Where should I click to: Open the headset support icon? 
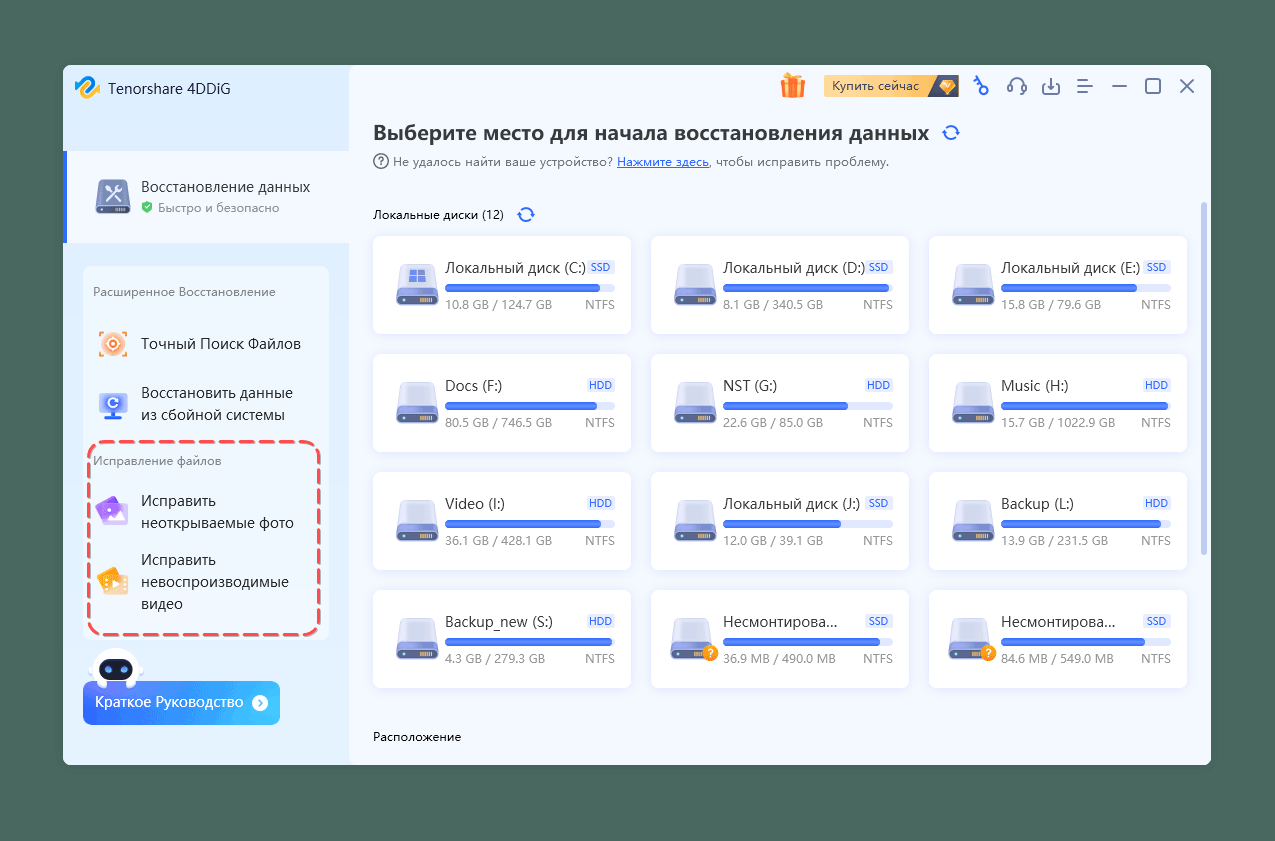[x=1017, y=86]
